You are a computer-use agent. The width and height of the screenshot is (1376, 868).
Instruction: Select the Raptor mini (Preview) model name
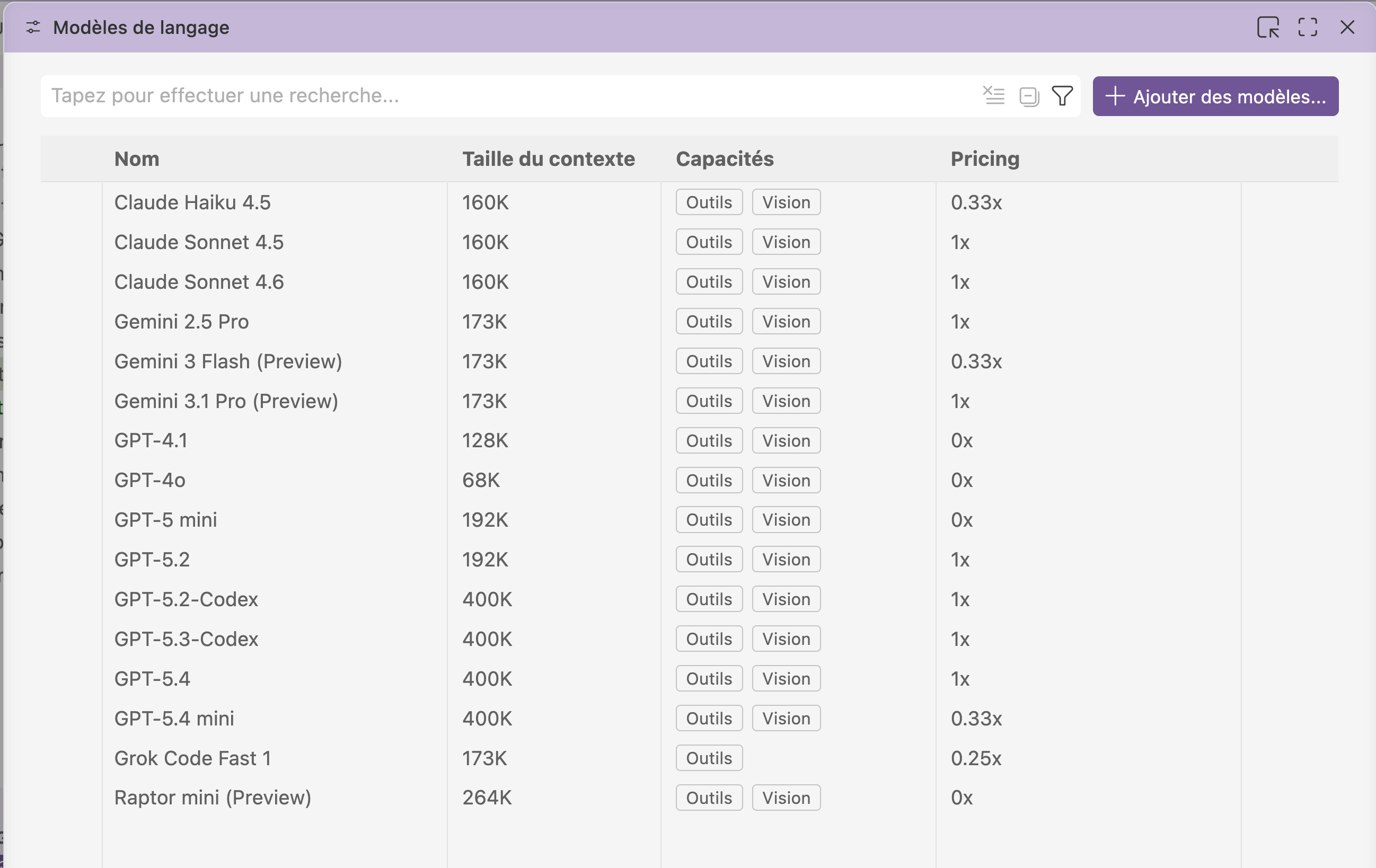pos(213,798)
